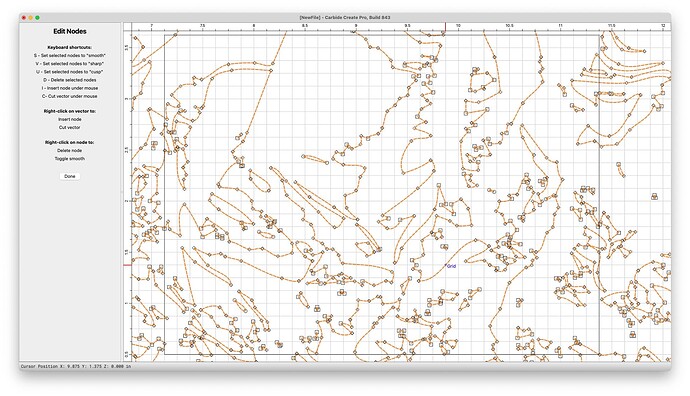
Task: Click the "Right-click on vector to:" heading
Action: pos(70,111)
